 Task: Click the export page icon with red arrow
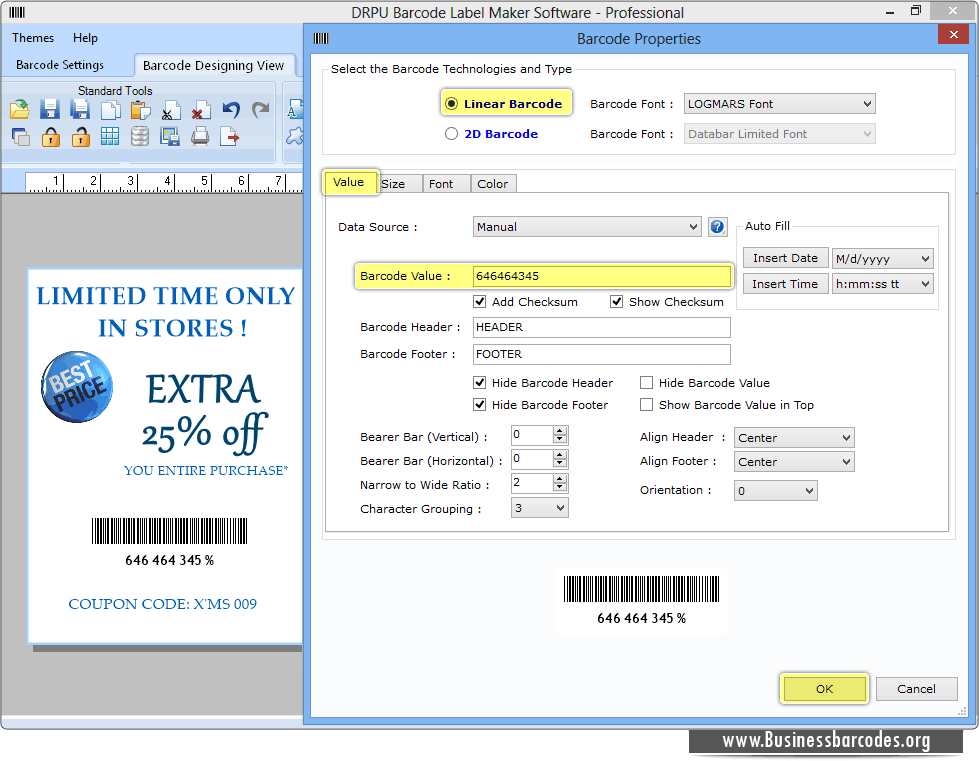(230, 136)
